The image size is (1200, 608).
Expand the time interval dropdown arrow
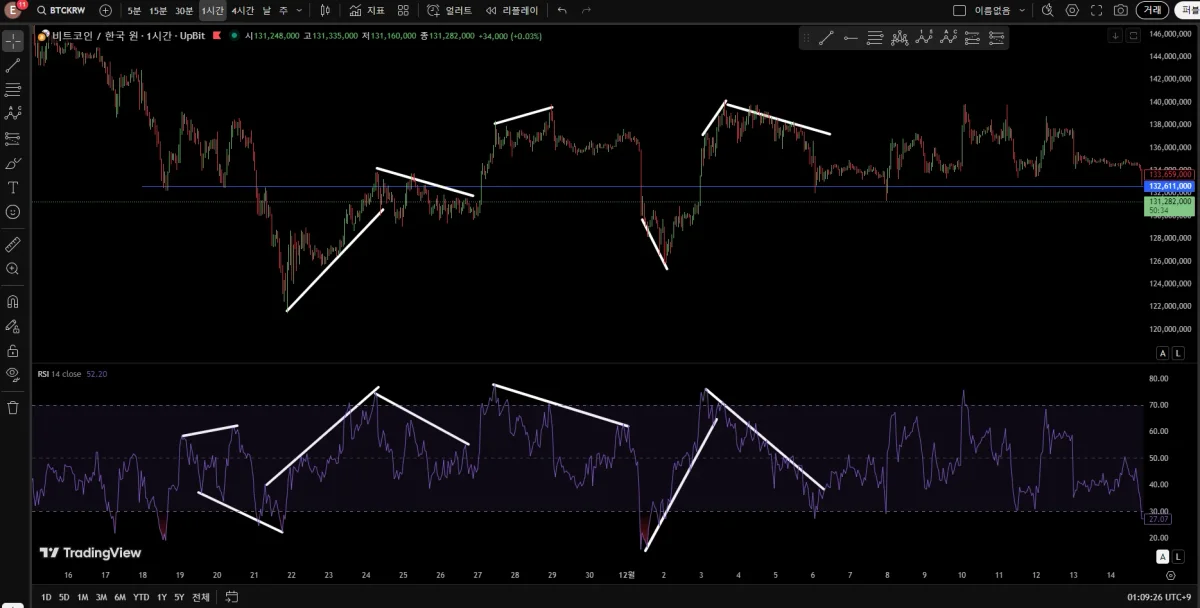[x=299, y=10]
